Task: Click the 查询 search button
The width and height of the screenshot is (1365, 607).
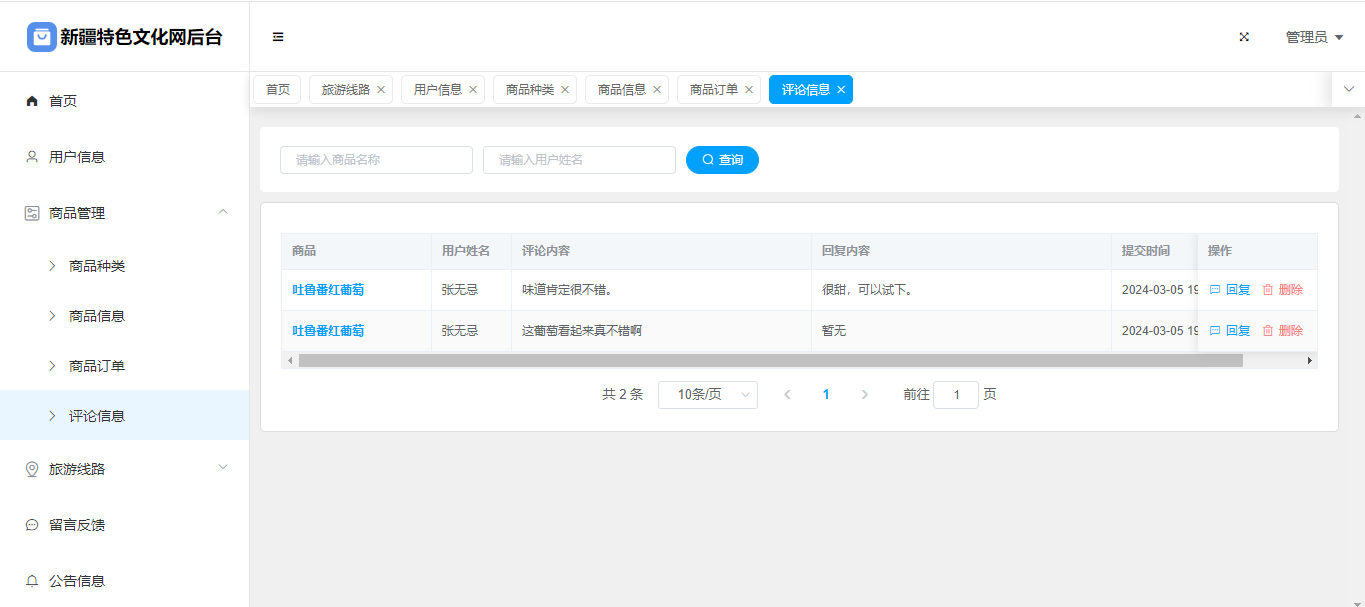Action: coord(722,160)
